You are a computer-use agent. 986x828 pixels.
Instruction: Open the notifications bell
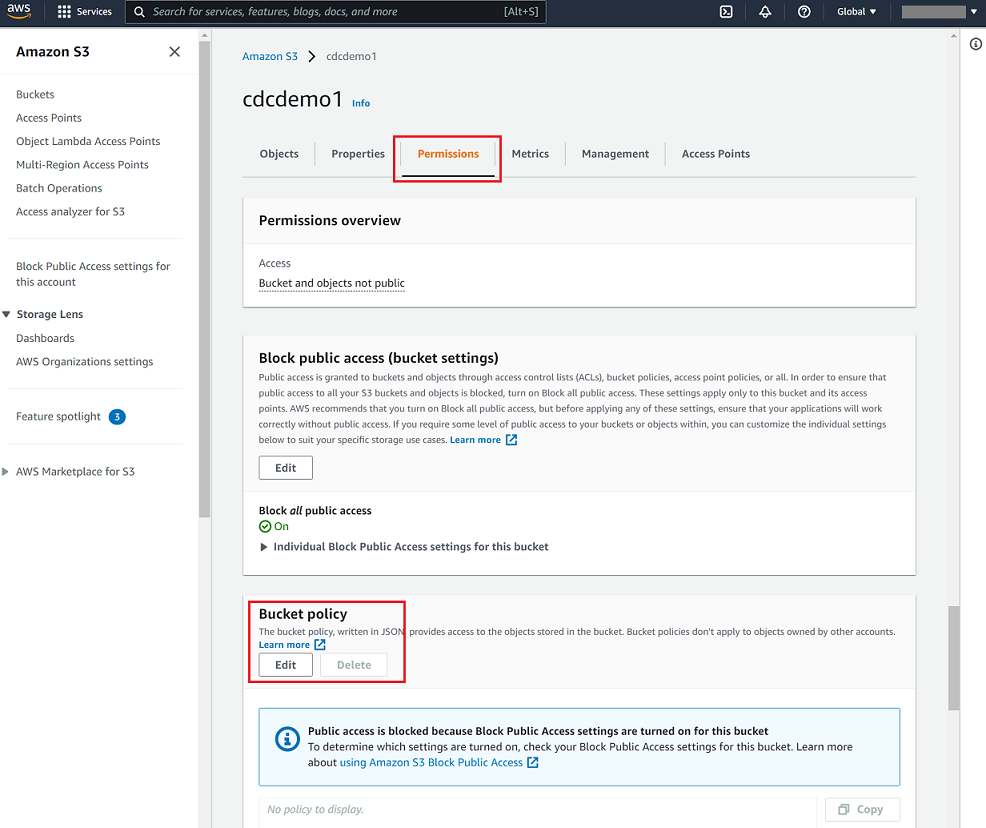click(x=765, y=12)
